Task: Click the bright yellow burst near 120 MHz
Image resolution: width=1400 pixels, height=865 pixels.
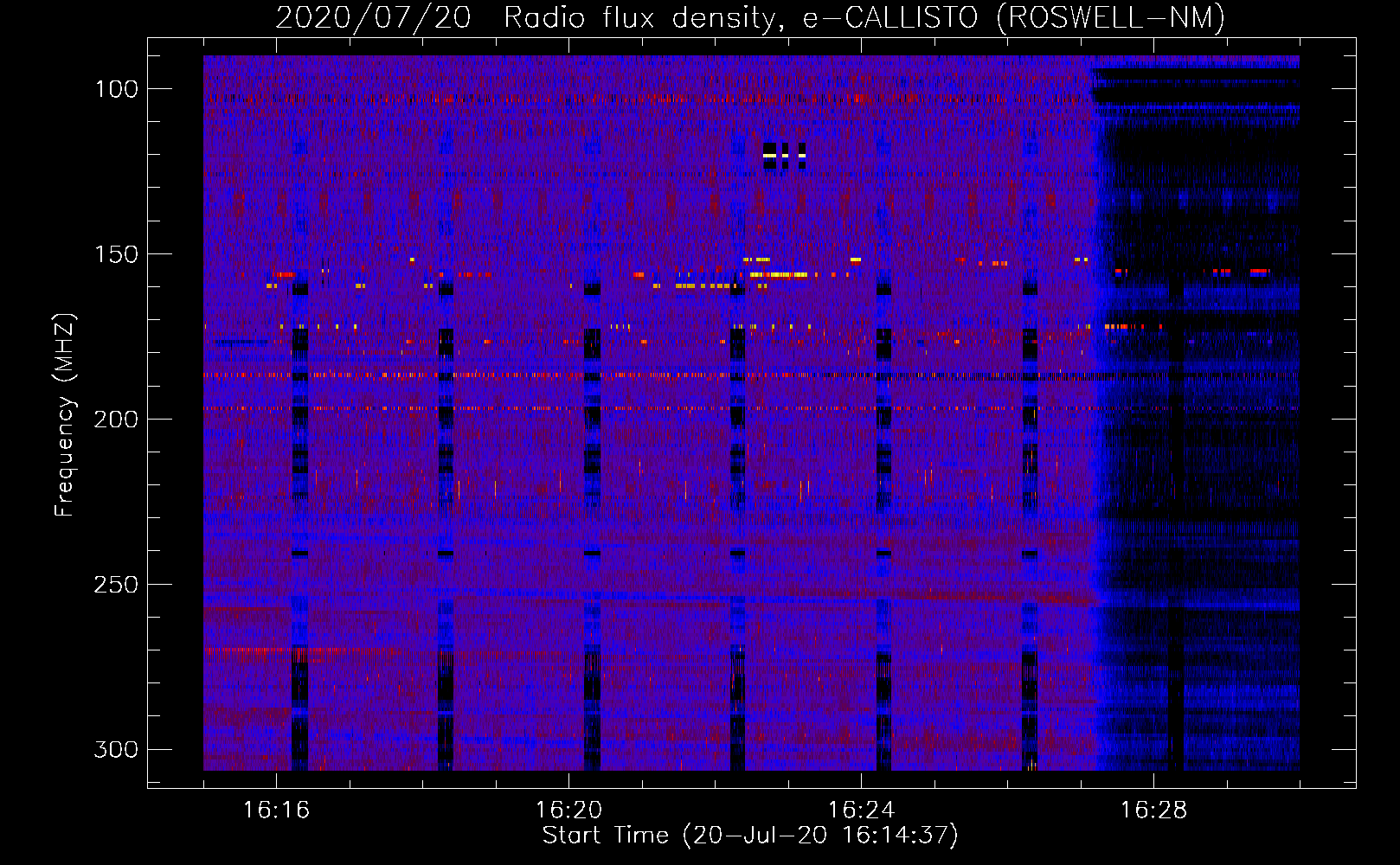Action: pos(785,156)
